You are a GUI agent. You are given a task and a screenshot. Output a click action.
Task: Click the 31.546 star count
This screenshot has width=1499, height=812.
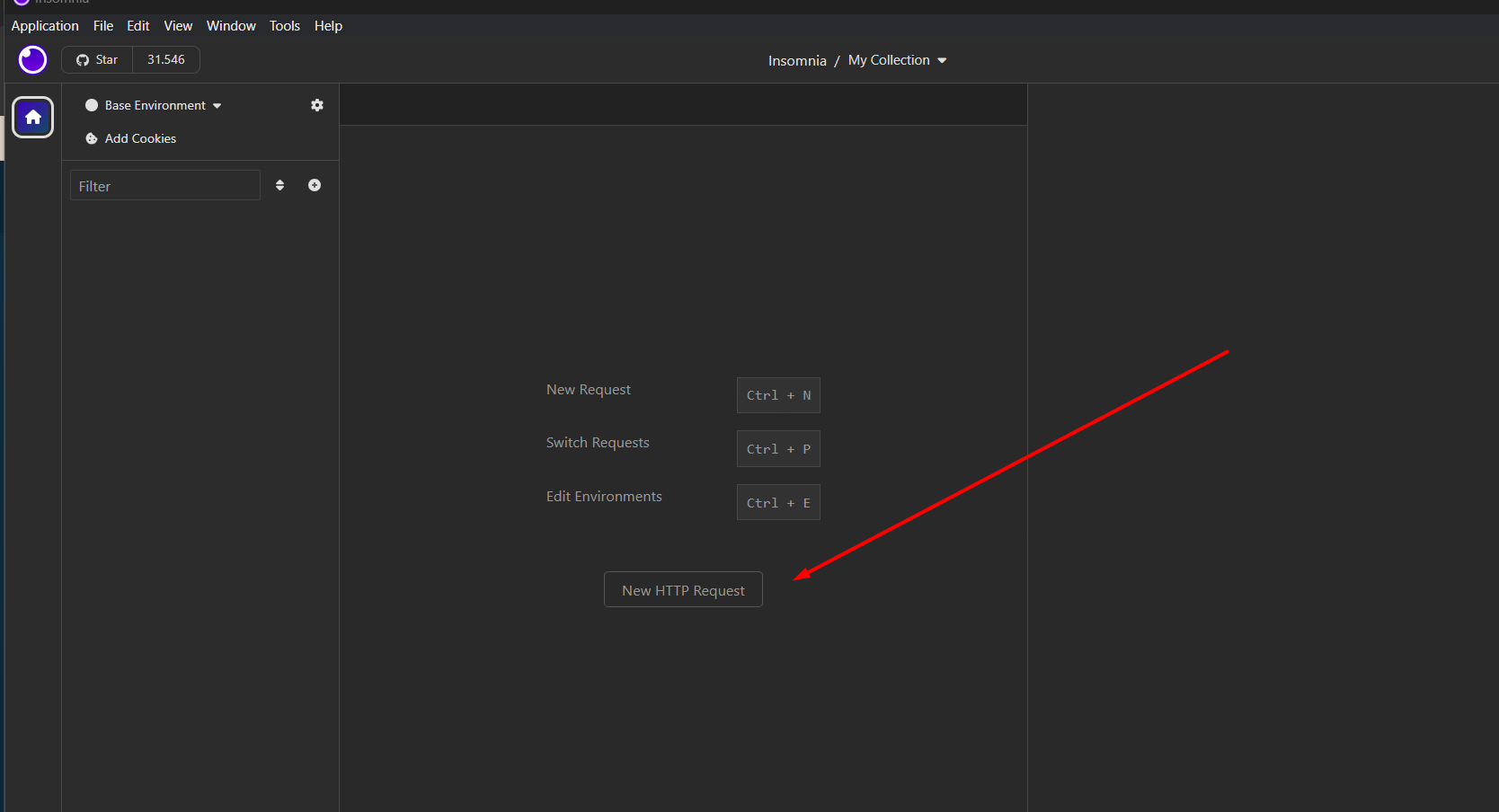[166, 60]
